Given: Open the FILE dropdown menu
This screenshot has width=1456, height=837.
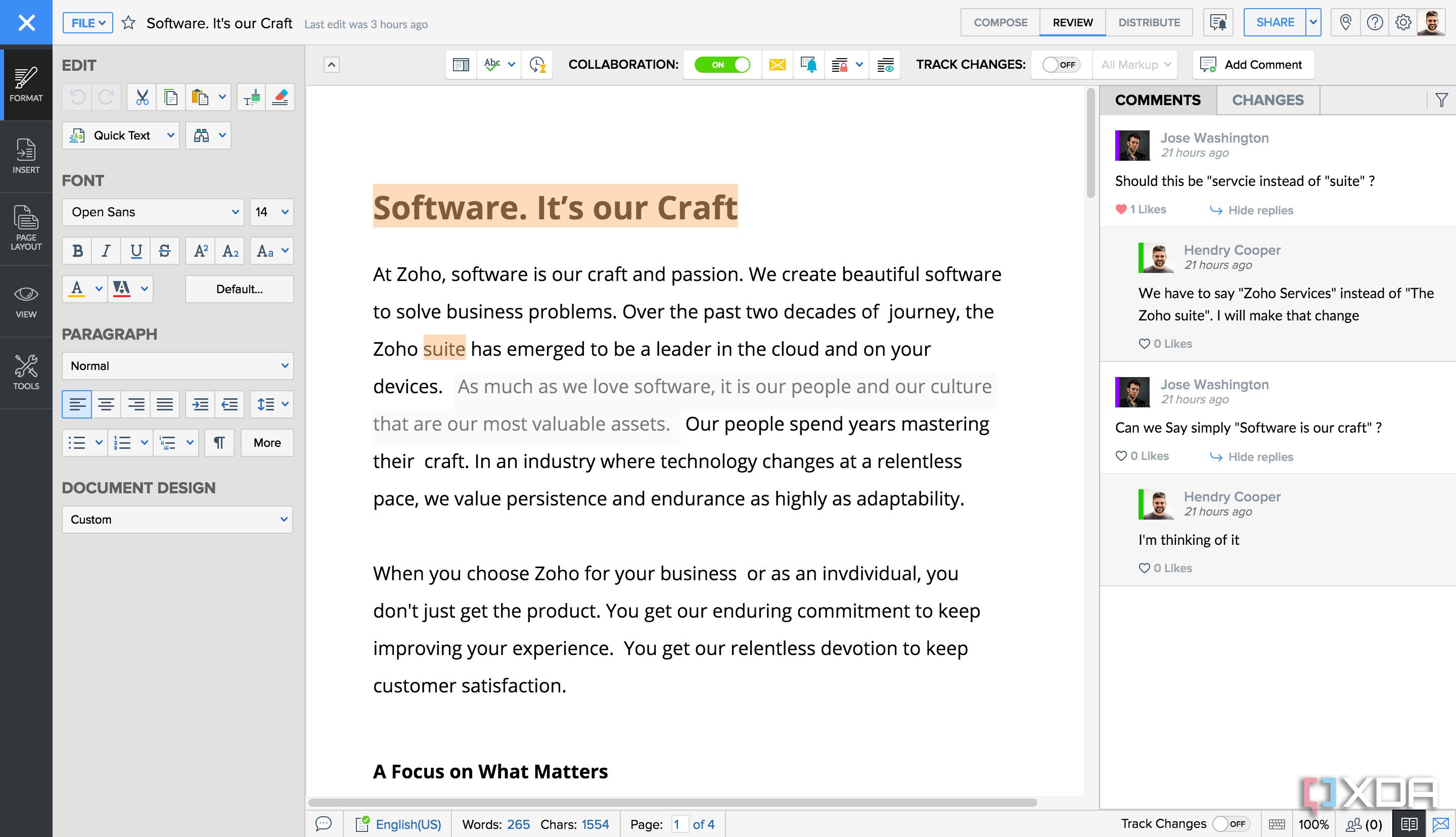Looking at the screenshot, I should click(x=88, y=23).
